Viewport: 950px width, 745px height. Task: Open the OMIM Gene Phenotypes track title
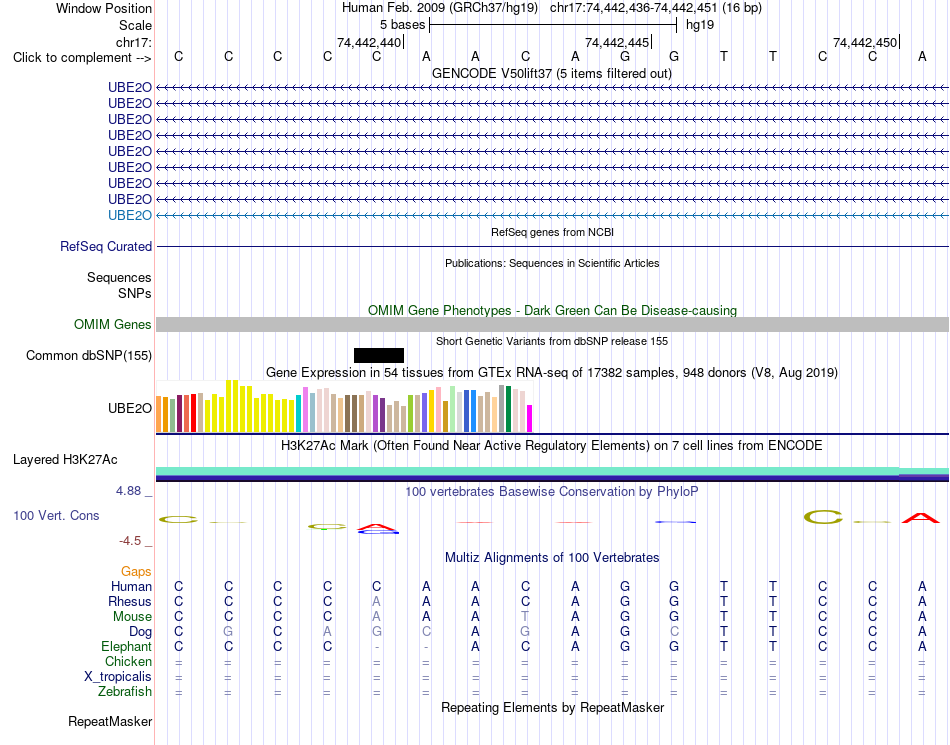[x=552, y=310]
